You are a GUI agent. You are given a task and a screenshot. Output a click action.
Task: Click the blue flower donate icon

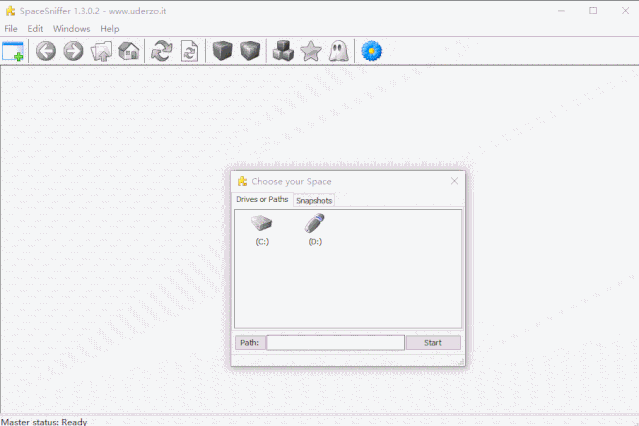tap(372, 51)
